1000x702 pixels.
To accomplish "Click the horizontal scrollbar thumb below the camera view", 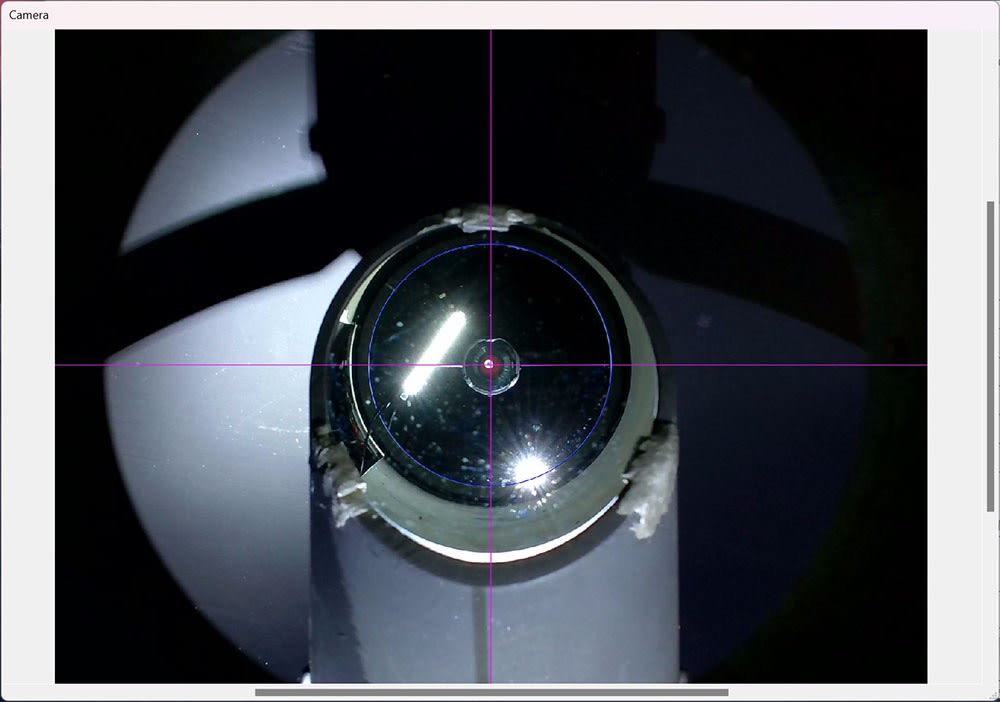I will [492, 692].
